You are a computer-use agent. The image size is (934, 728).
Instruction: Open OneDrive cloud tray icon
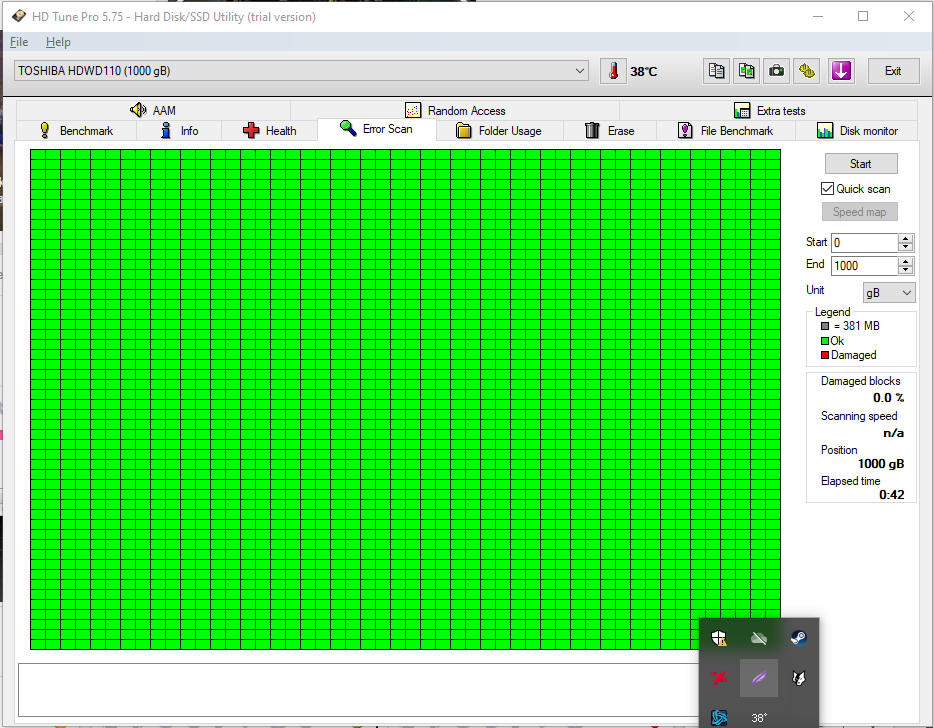(x=759, y=638)
